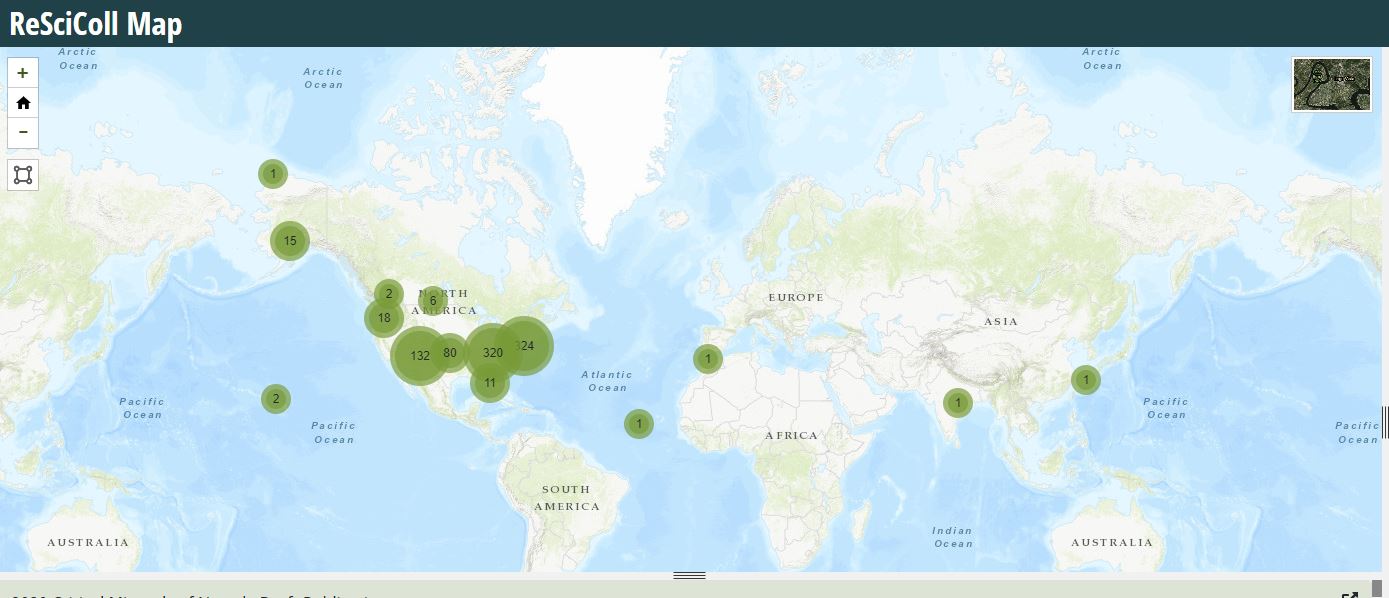Zoom out using the minus button
This screenshot has height=598, width=1389.
[x=23, y=132]
